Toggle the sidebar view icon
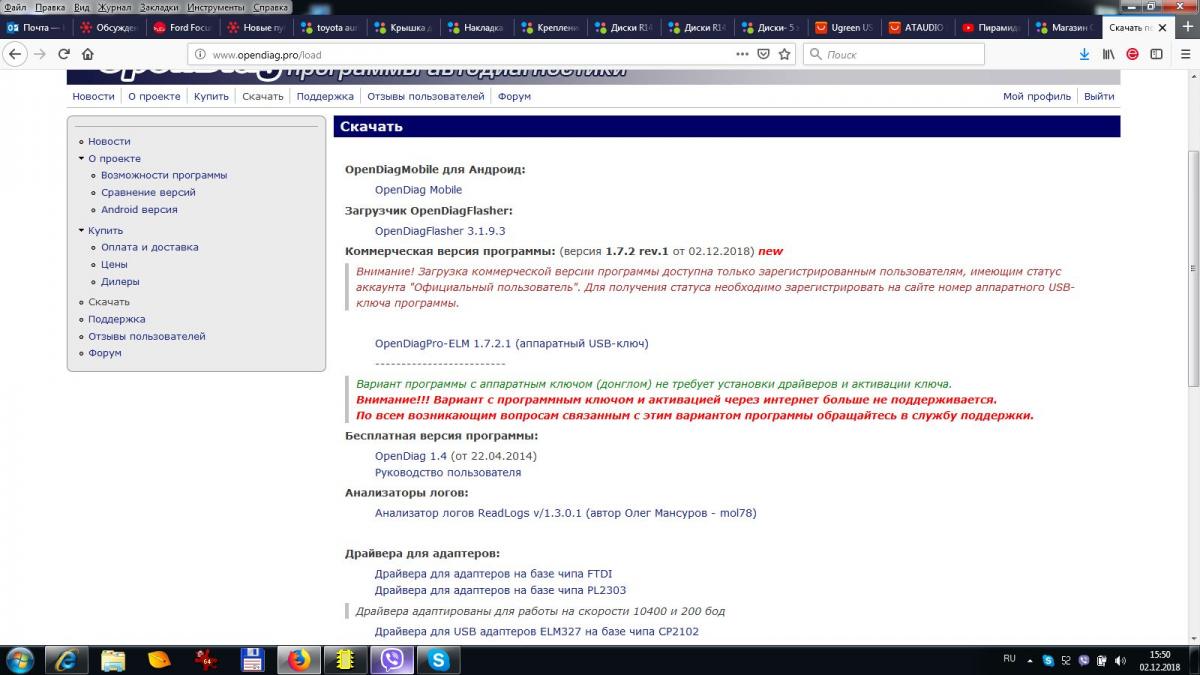The image size is (1200, 675). (x=1157, y=54)
